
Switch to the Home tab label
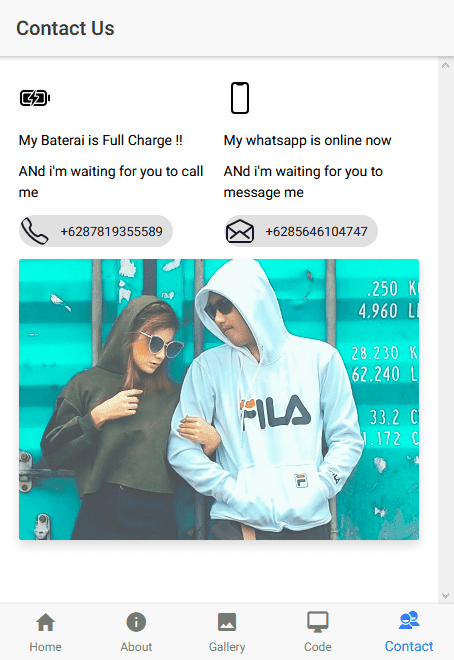(x=45, y=647)
